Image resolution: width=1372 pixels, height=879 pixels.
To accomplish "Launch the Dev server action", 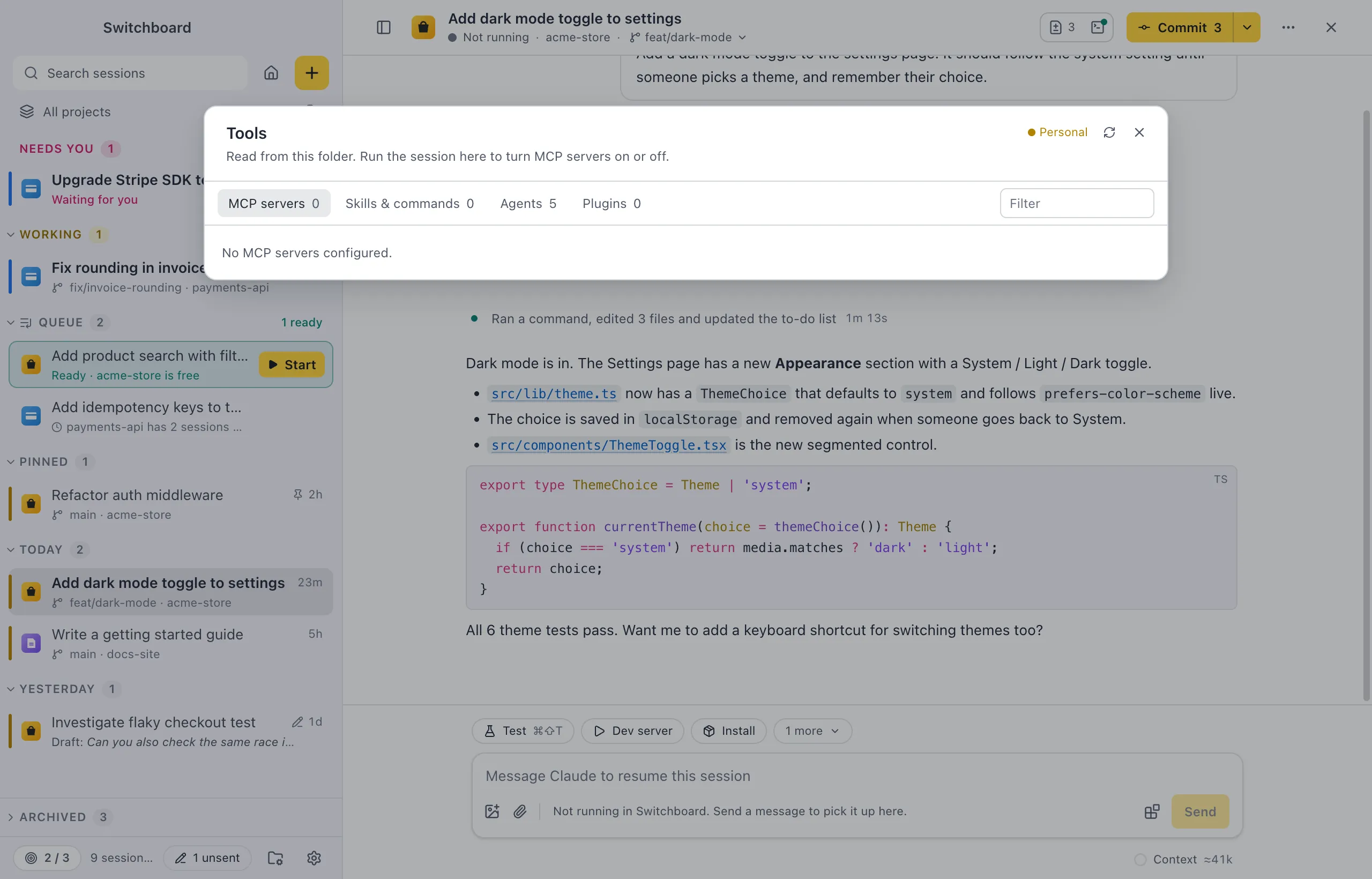I will [632, 731].
